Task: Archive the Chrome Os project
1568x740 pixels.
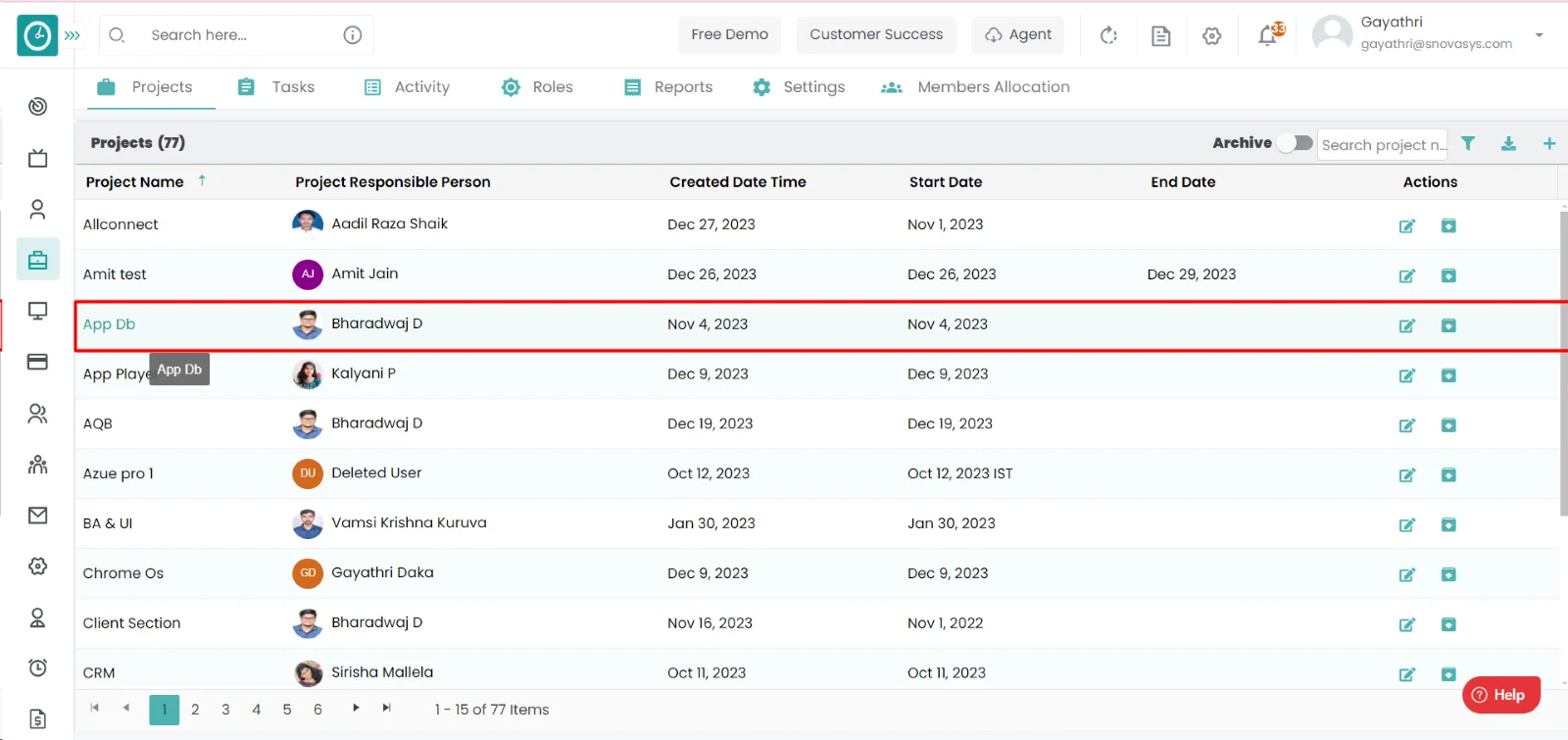Action: pos(1448,575)
